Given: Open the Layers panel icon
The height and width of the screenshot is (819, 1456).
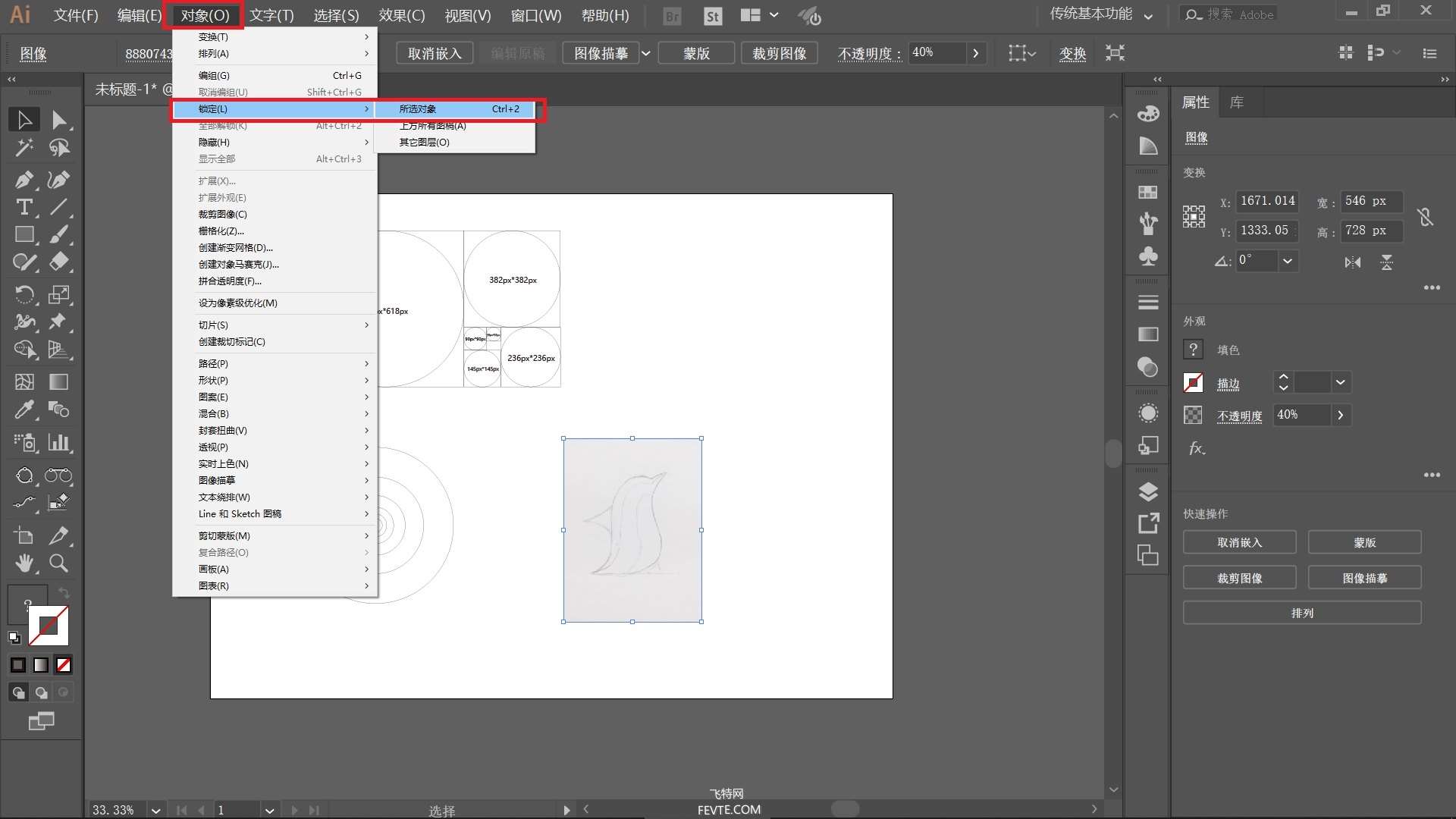Looking at the screenshot, I should [1148, 491].
